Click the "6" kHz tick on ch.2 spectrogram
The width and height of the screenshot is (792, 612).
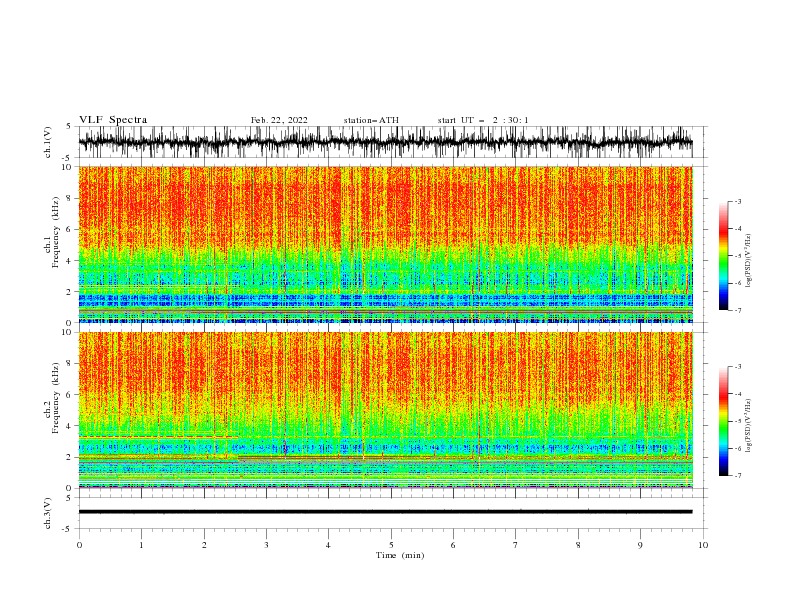[70, 394]
